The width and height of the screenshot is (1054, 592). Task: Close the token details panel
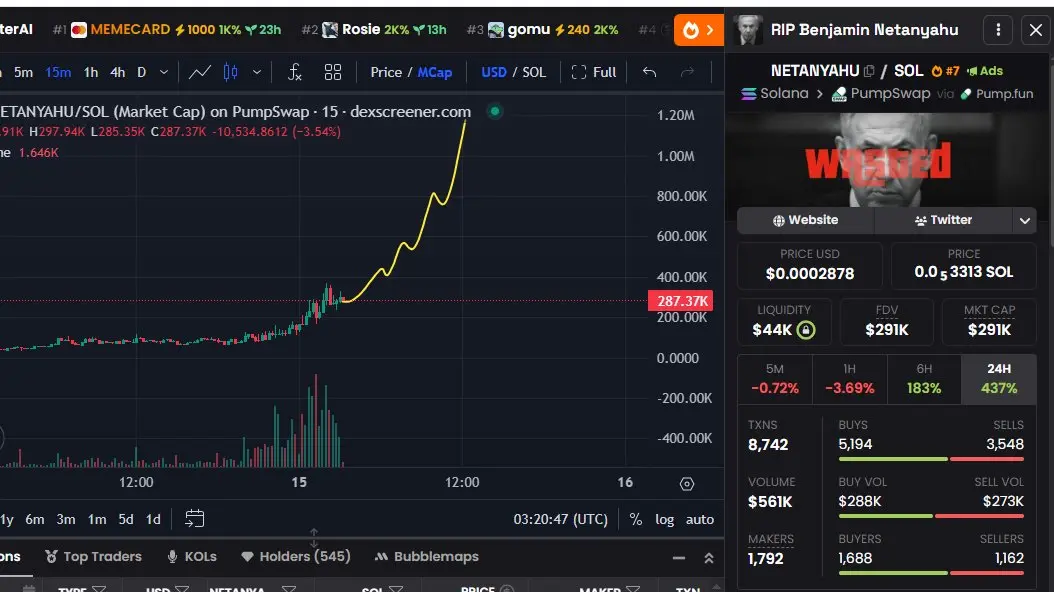[1036, 30]
